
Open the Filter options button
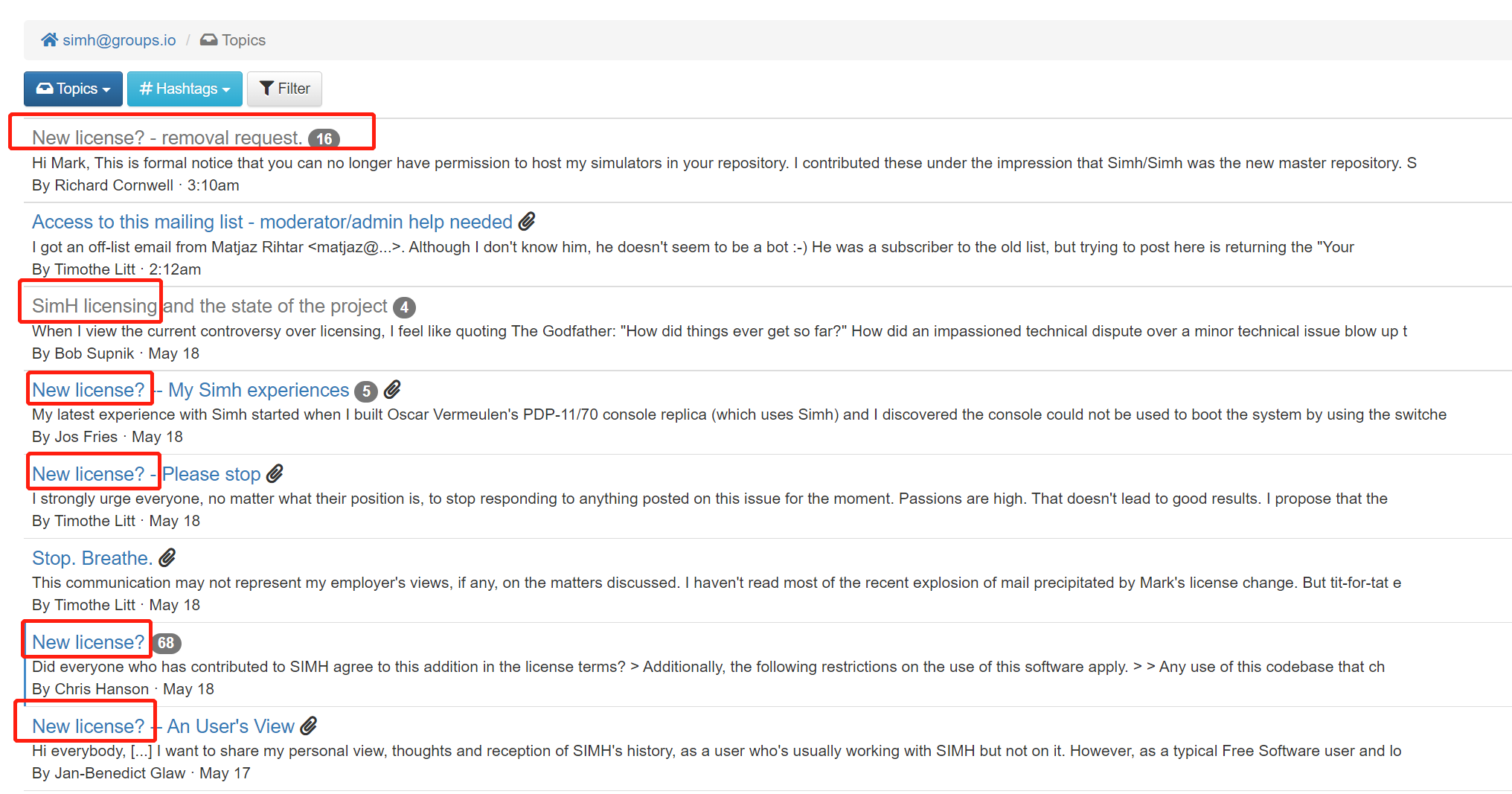pos(284,89)
